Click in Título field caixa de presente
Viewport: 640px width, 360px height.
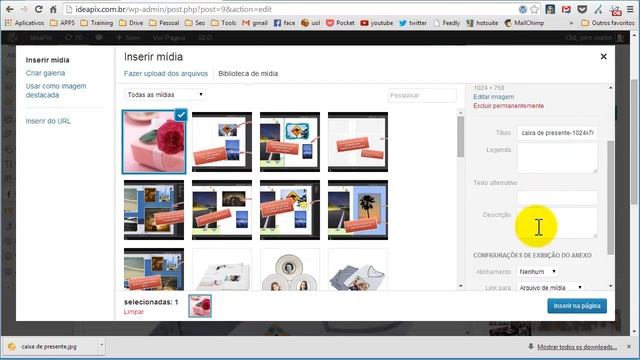tap(557, 133)
